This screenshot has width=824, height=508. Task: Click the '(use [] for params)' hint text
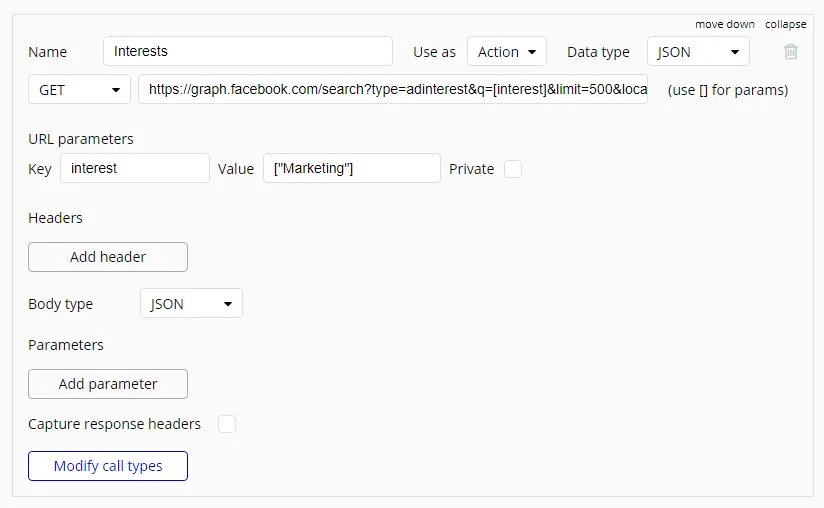tap(728, 90)
